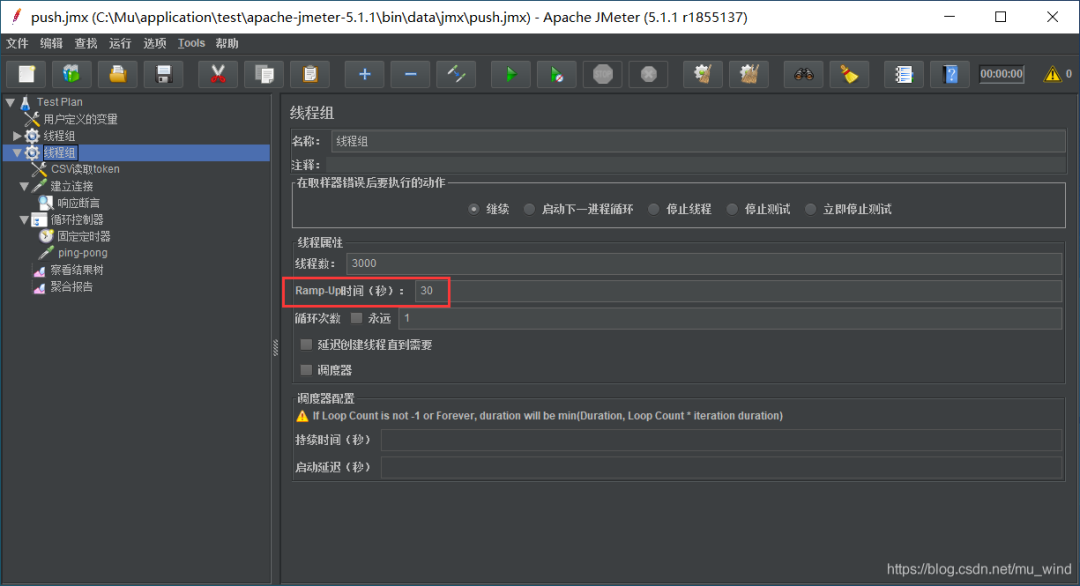Screen dimensions: 1080x586
Task: Click the Shutdown test icon
Action: pyautogui.click(x=649, y=74)
